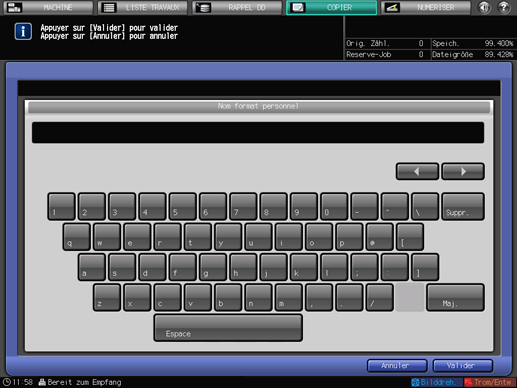Tap the 9 key
This screenshot has width=517, height=388.
(x=304, y=206)
